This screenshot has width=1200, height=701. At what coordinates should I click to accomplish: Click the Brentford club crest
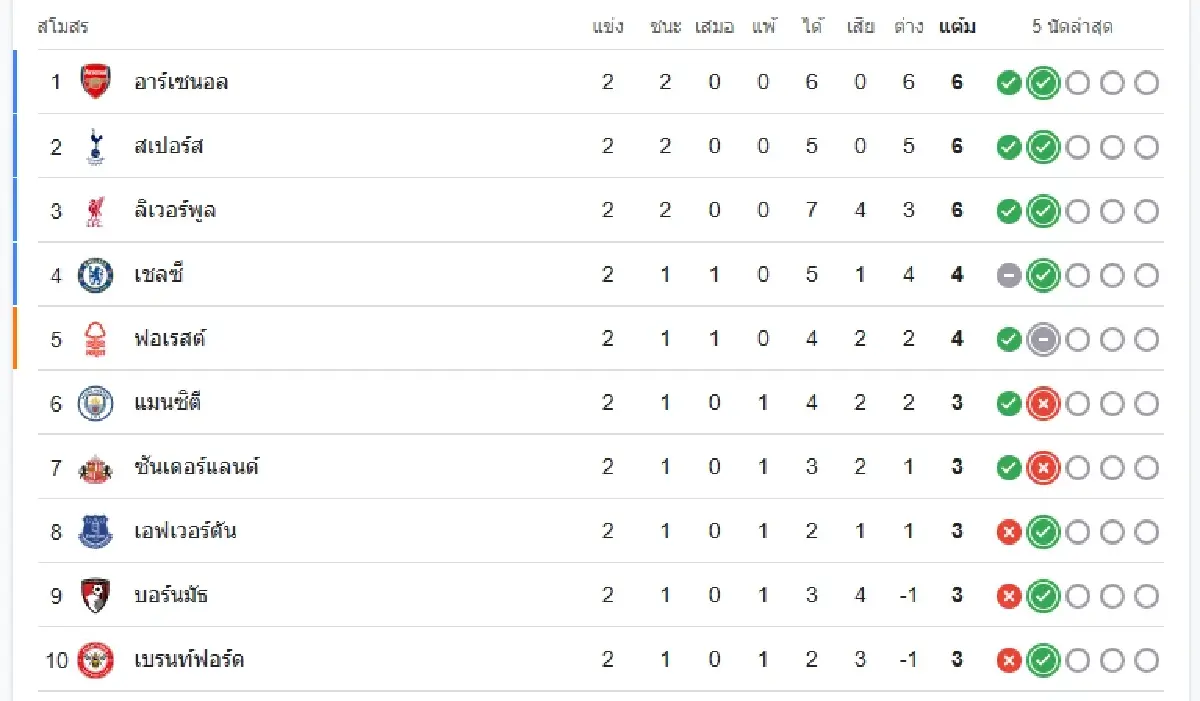pos(96,660)
